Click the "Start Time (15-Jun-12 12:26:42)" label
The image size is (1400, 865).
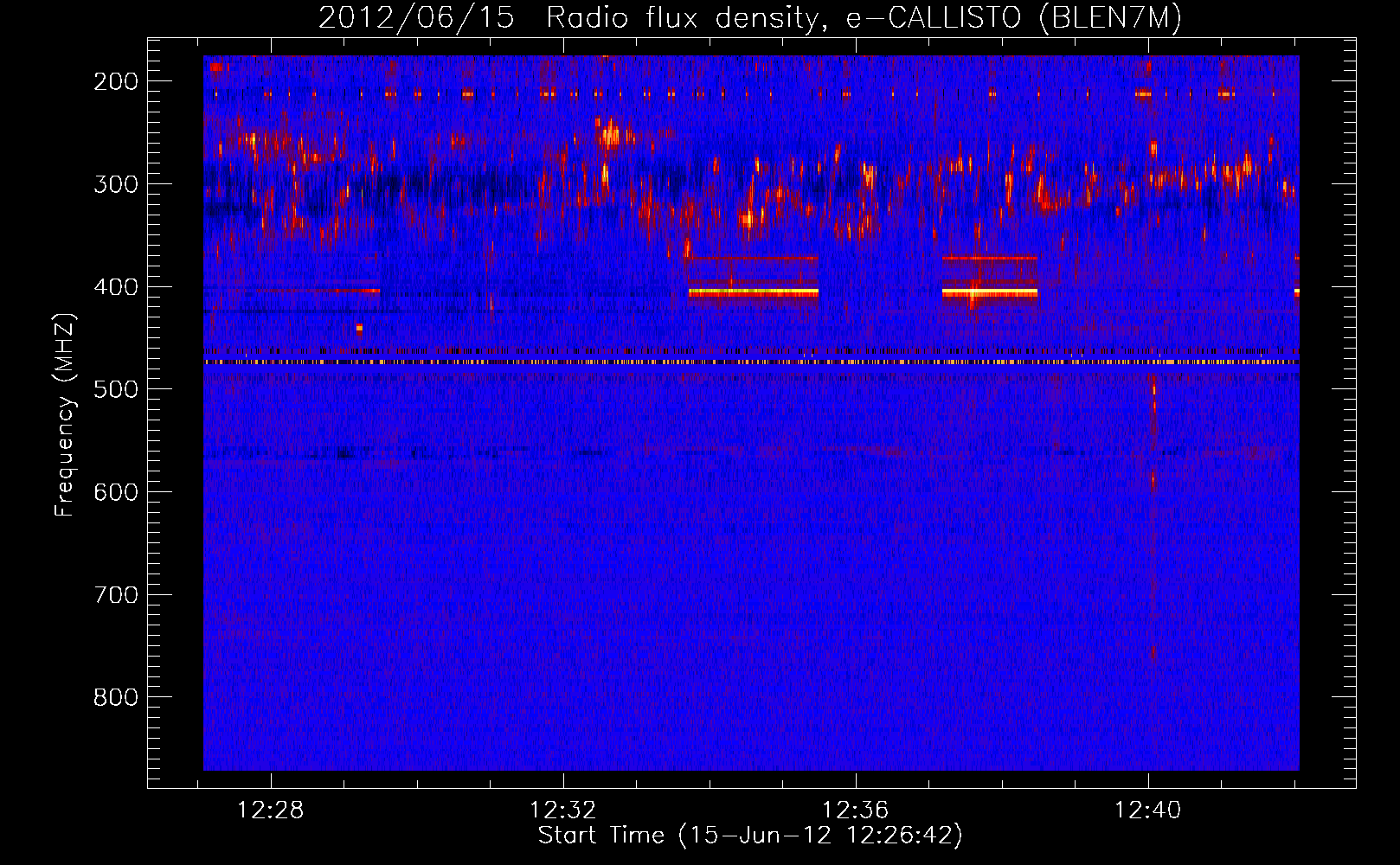pos(750,836)
